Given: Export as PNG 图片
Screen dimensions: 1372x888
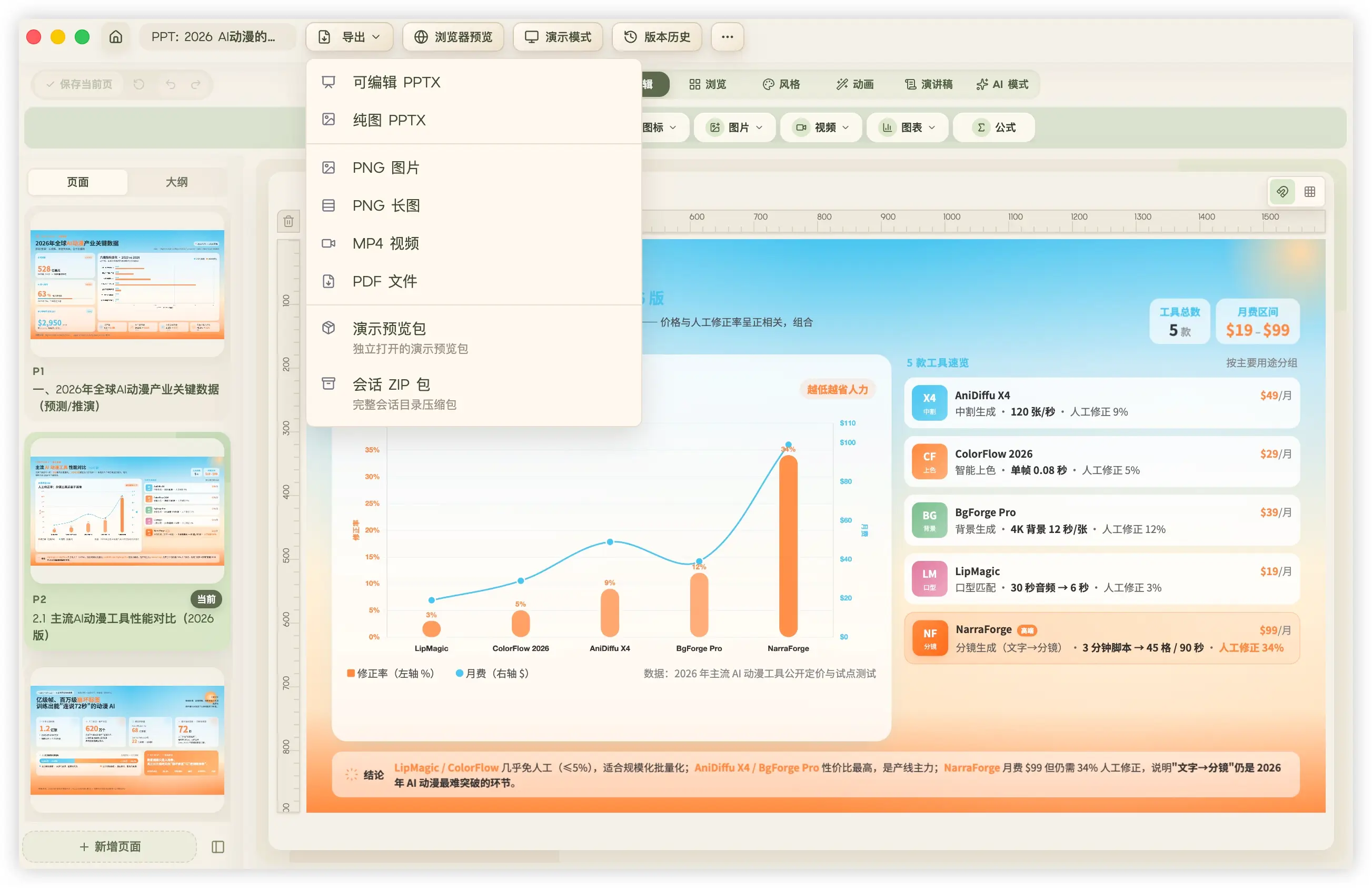Looking at the screenshot, I should point(474,168).
